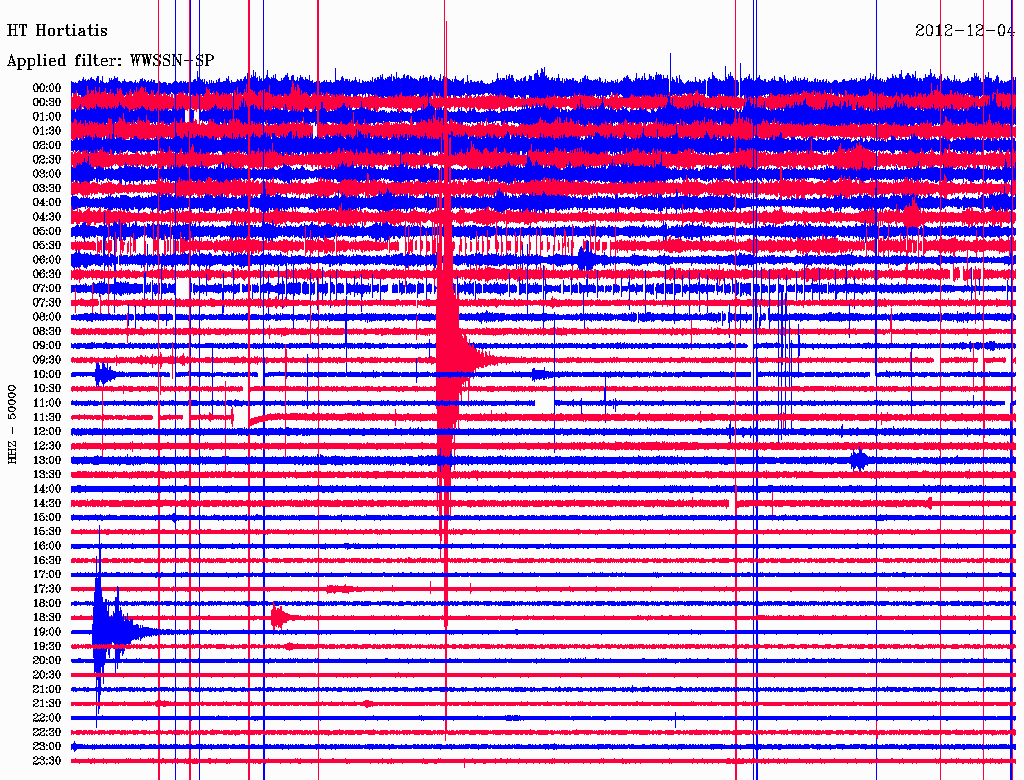
Task: Select the 08:30 time label
Action: (47, 331)
